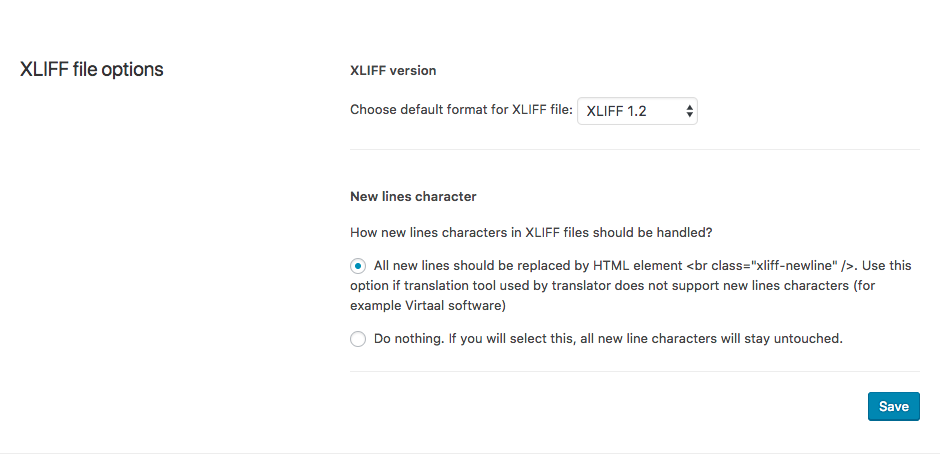Select the "Do nothing" radio button
Screen dimensions: 950x457
(x=358, y=339)
